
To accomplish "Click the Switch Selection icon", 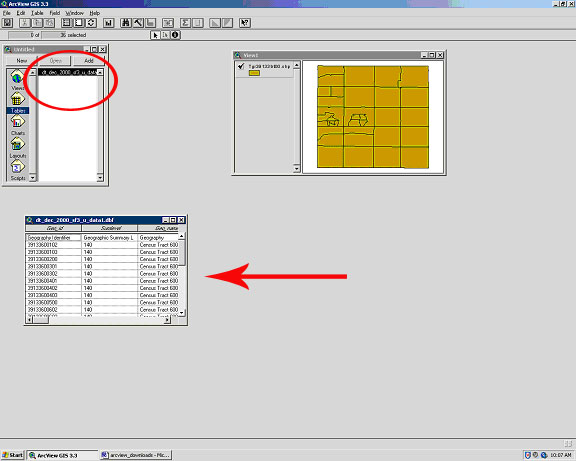I will pyautogui.click(x=91, y=23).
